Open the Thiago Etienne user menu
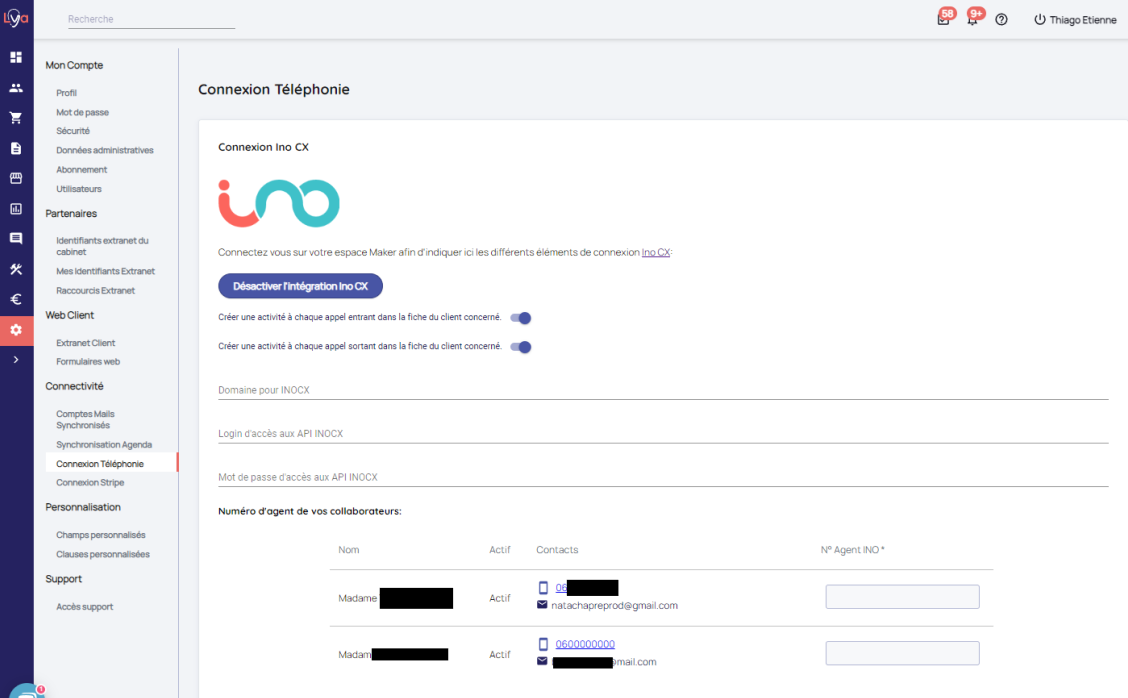The width and height of the screenshot is (1128, 698). 1075,20
